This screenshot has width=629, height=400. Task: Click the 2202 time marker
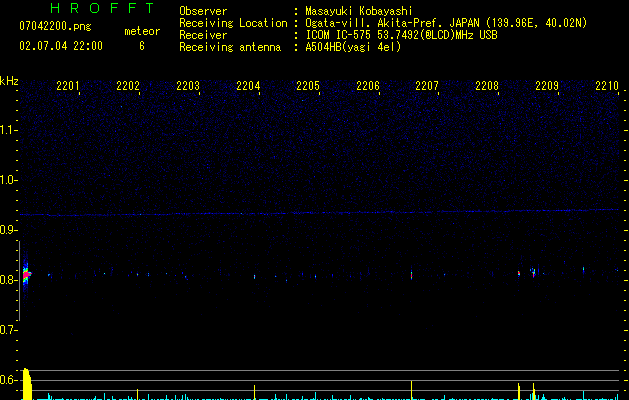pos(128,86)
